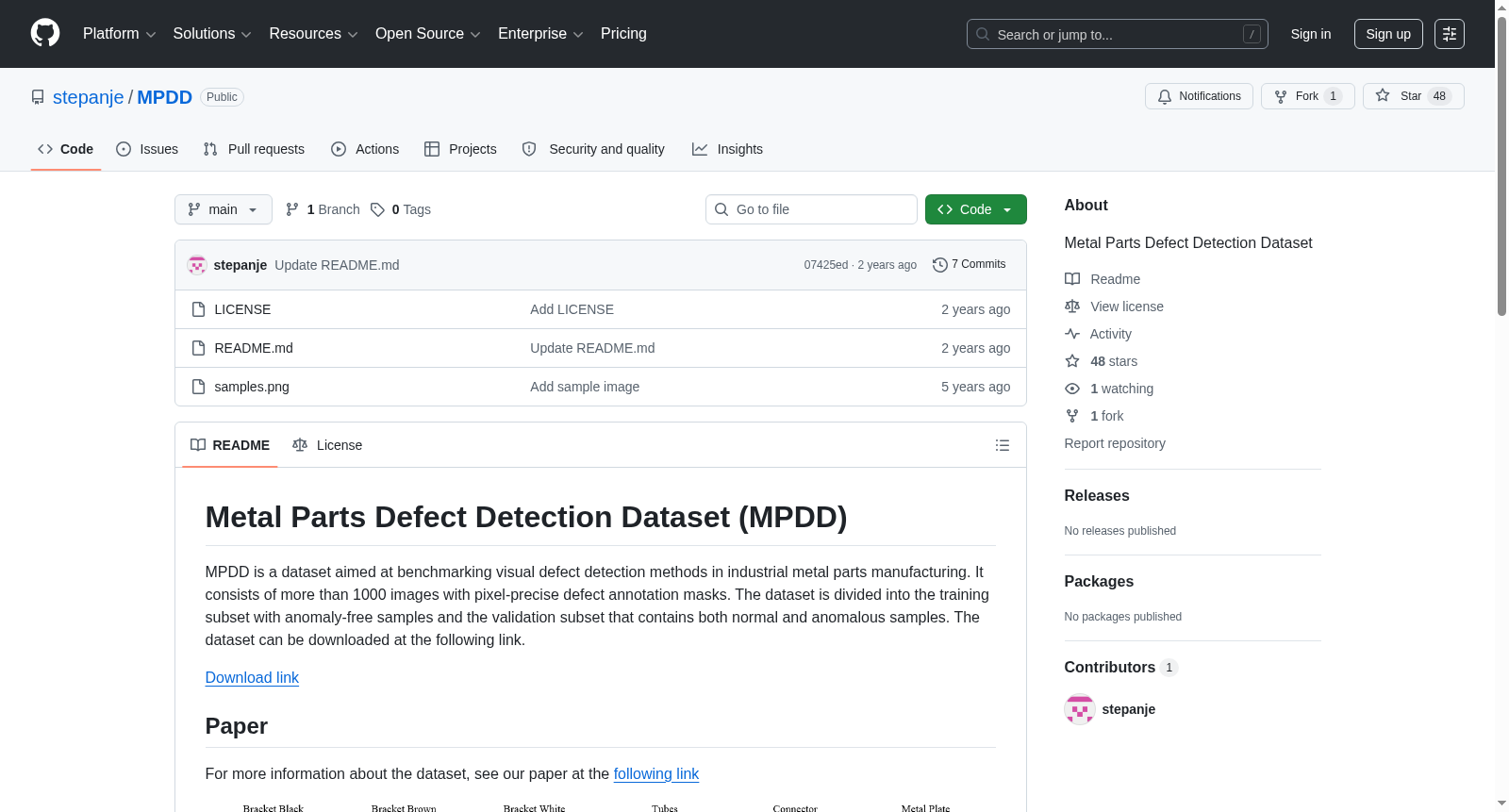This screenshot has width=1509, height=812.
Task: Click the pulse icon beside Activity
Action: pyautogui.click(x=1072, y=334)
